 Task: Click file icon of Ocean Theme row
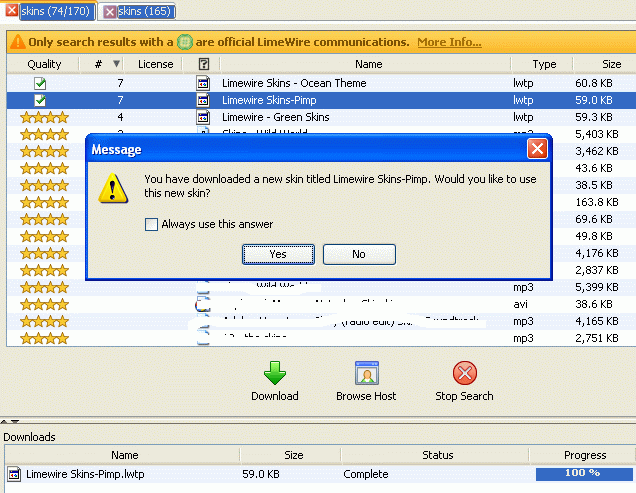point(203,83)
